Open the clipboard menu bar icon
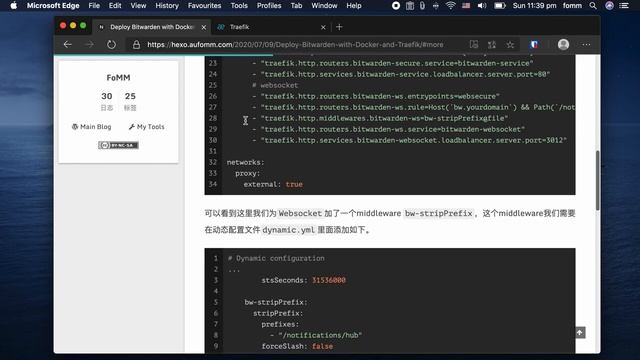Viewport: 640px width, 360px height. [410, 6]
